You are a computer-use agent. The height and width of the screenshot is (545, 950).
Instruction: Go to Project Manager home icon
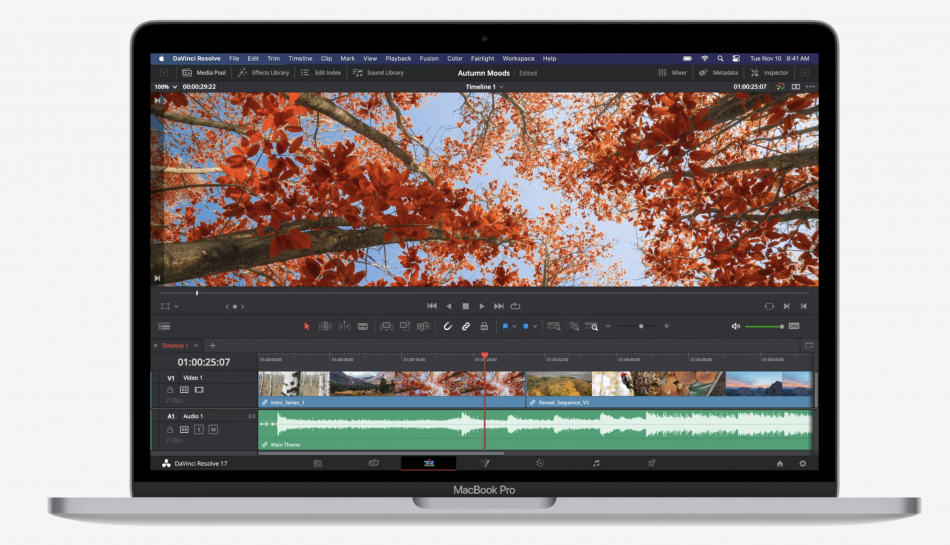tap(780, 464)
